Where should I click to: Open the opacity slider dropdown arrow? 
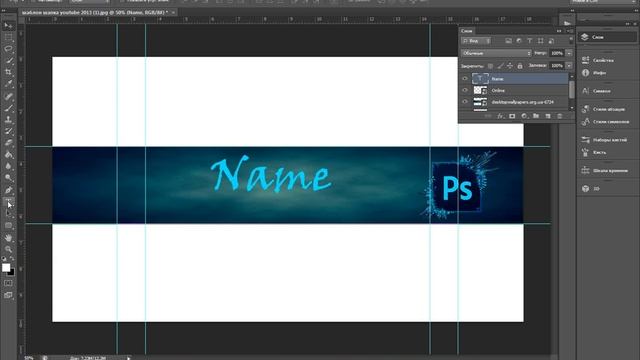(x=569, y=53)
